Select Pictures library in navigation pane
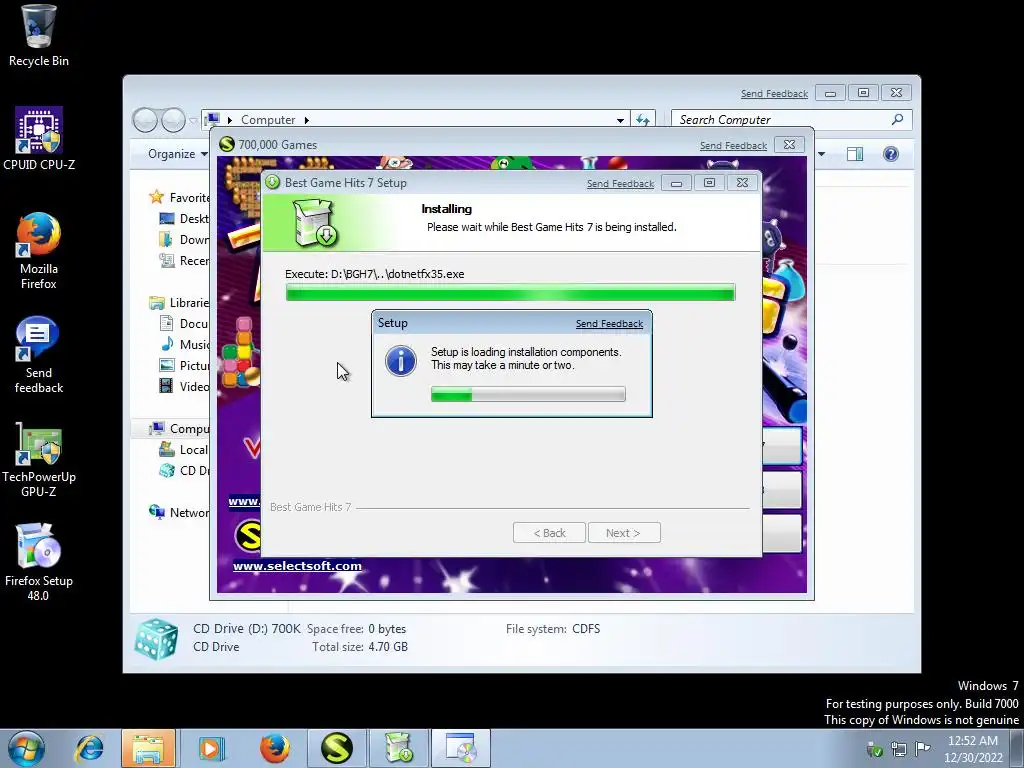Viewport: 1024px width, 768px height. click(x=185, y=365)
